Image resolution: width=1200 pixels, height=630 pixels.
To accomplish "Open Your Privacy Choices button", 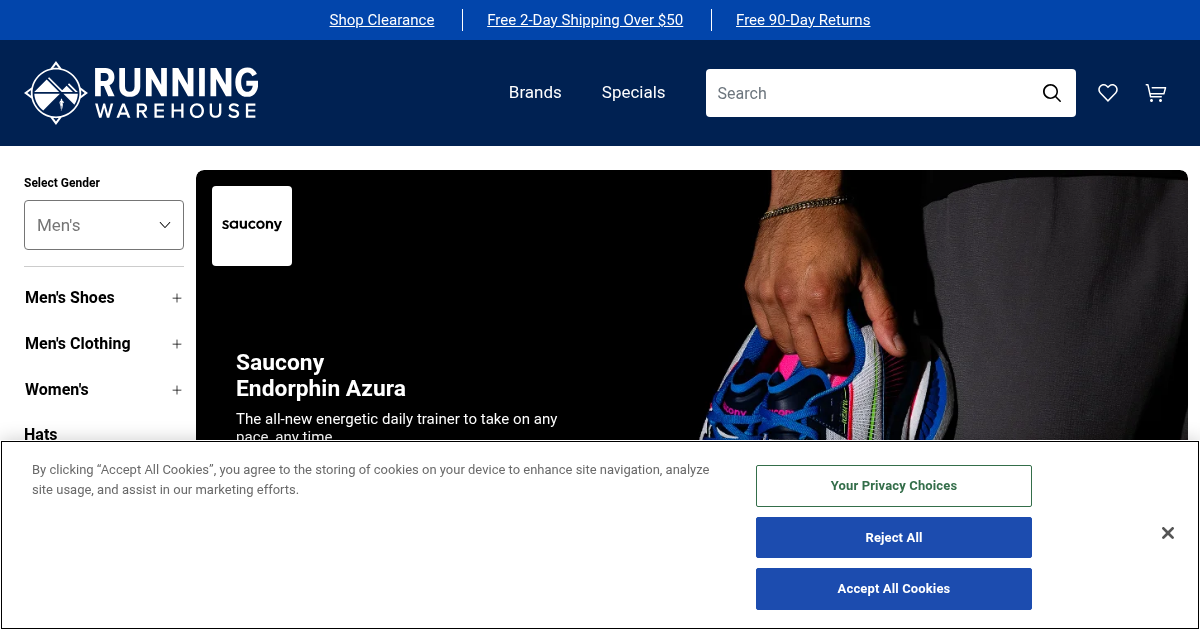I will coord(894,486).
